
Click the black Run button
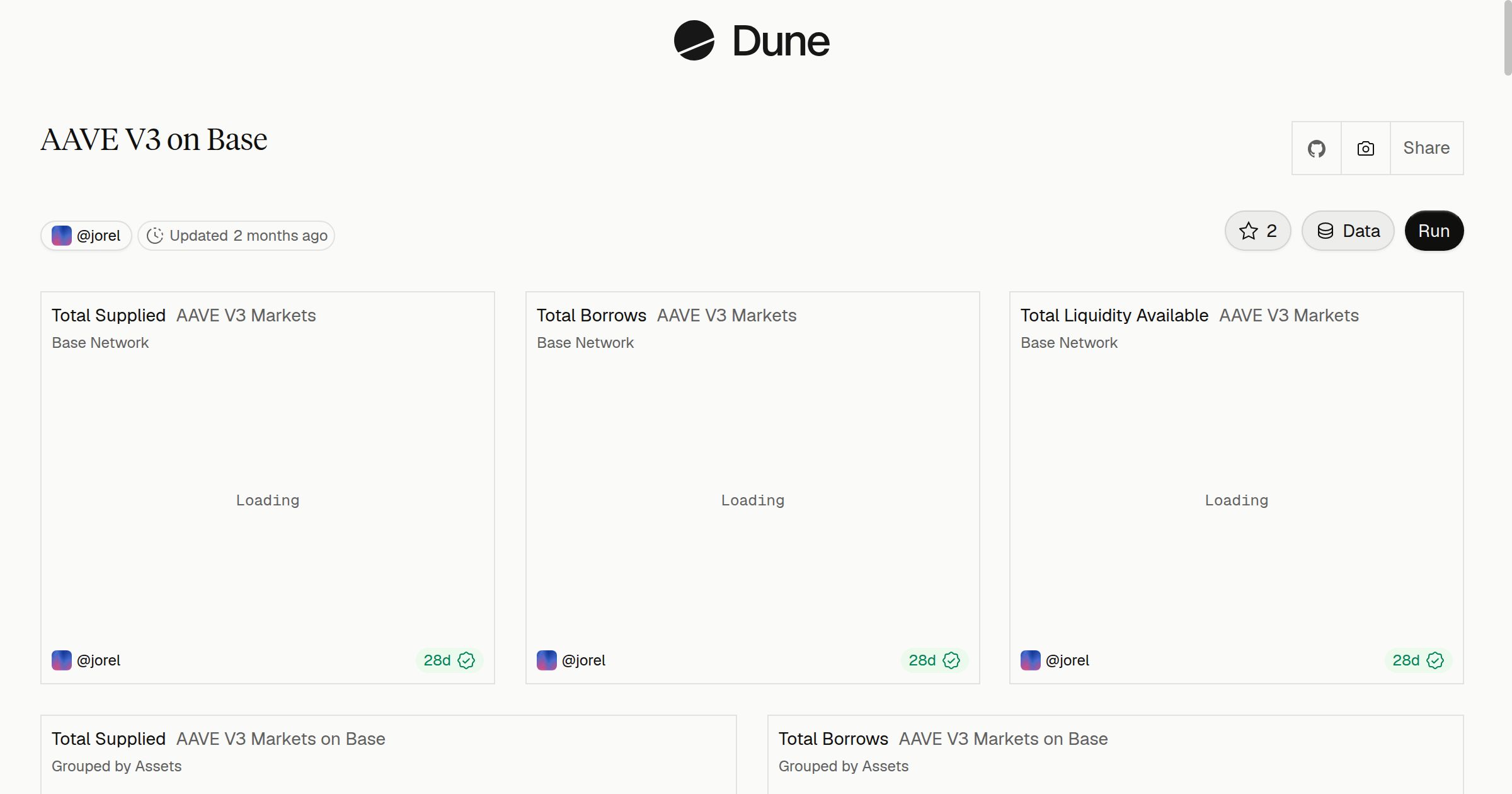(1434, 231)
